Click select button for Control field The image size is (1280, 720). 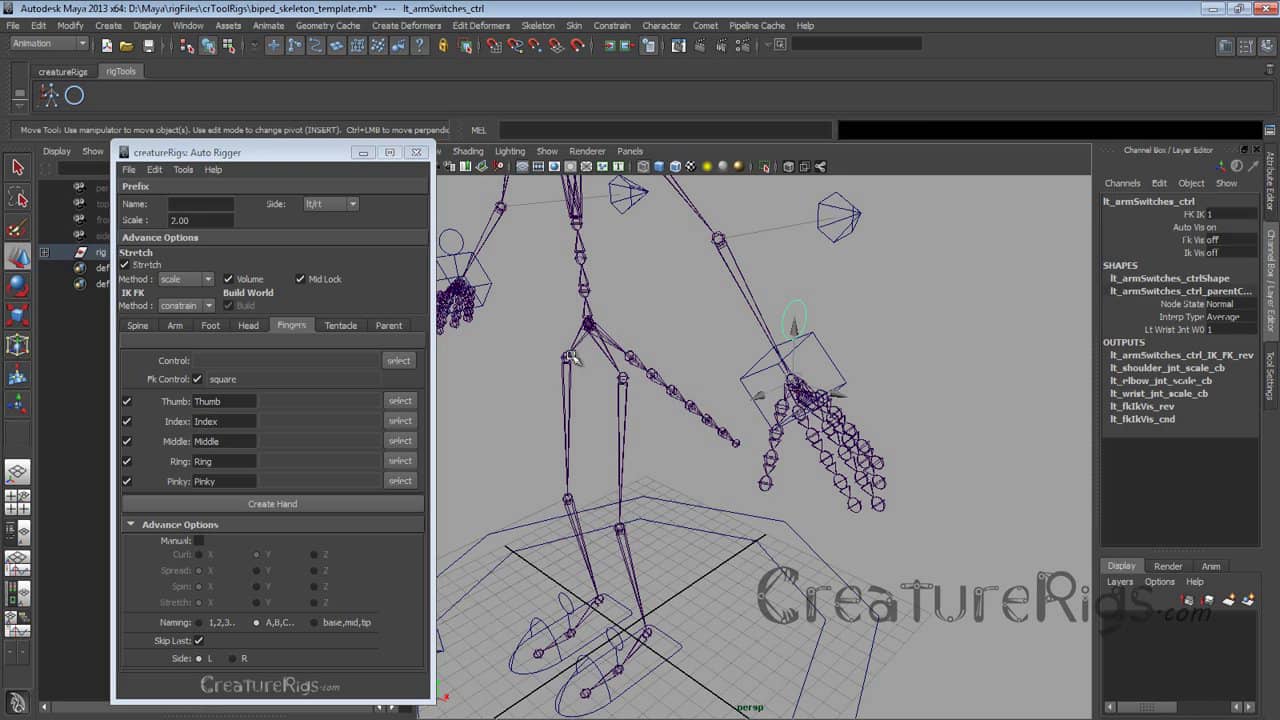click(x=399, y=361)
